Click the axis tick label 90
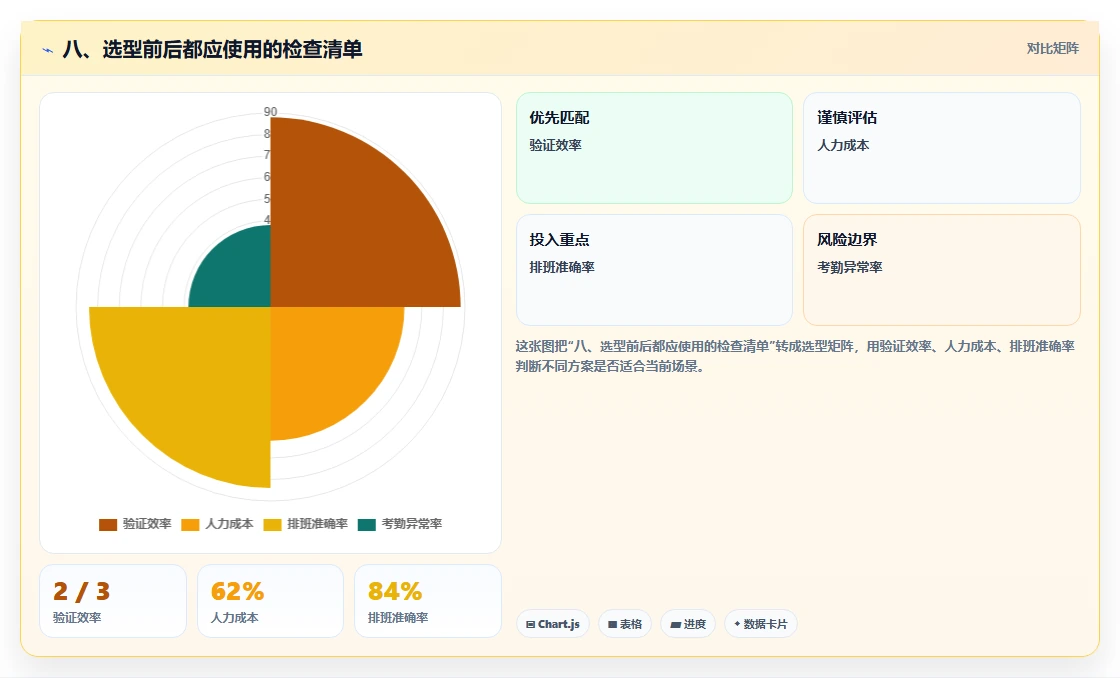 pos(270,111)
